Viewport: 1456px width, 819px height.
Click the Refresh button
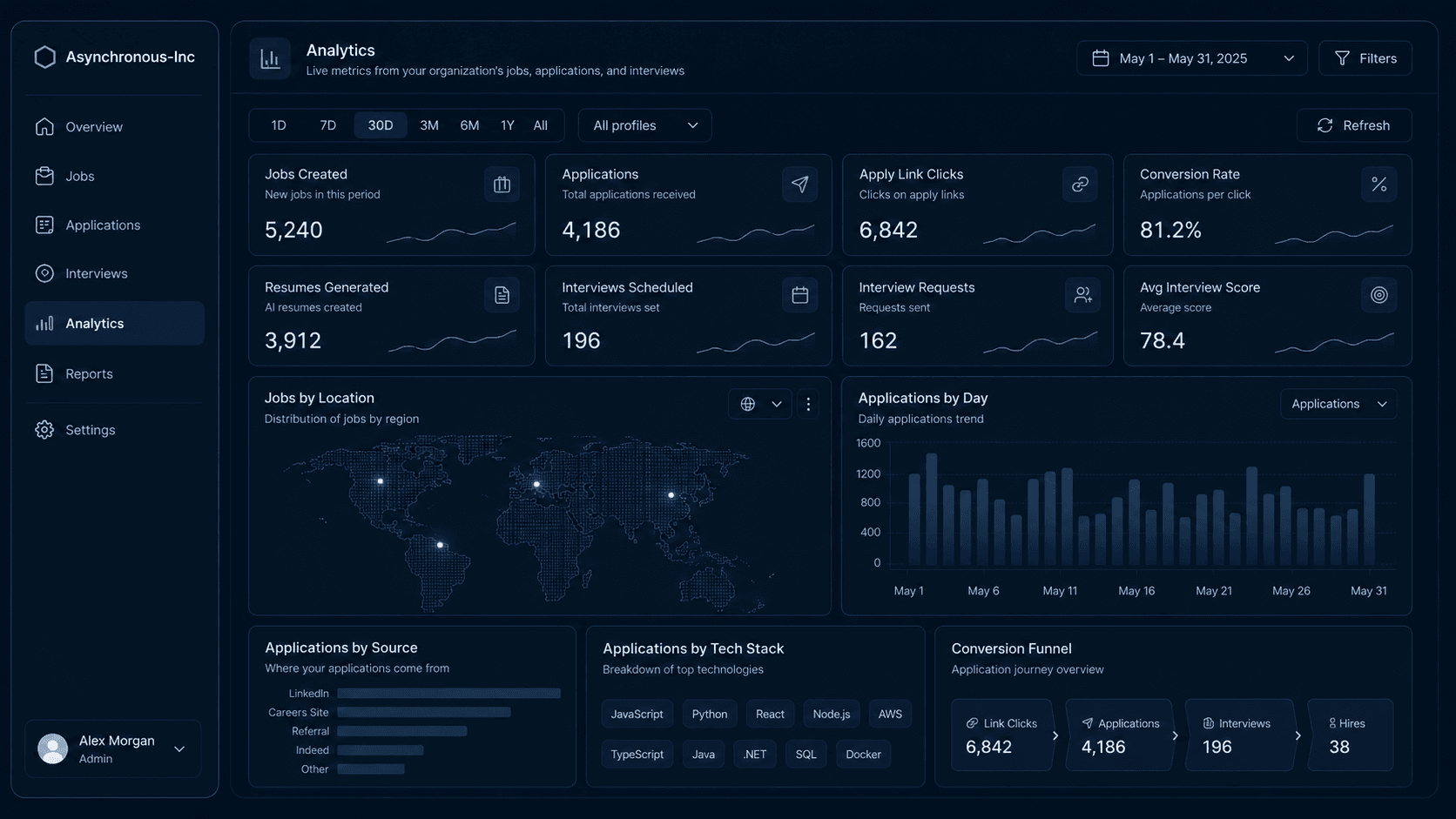[x=1354, y=125]
